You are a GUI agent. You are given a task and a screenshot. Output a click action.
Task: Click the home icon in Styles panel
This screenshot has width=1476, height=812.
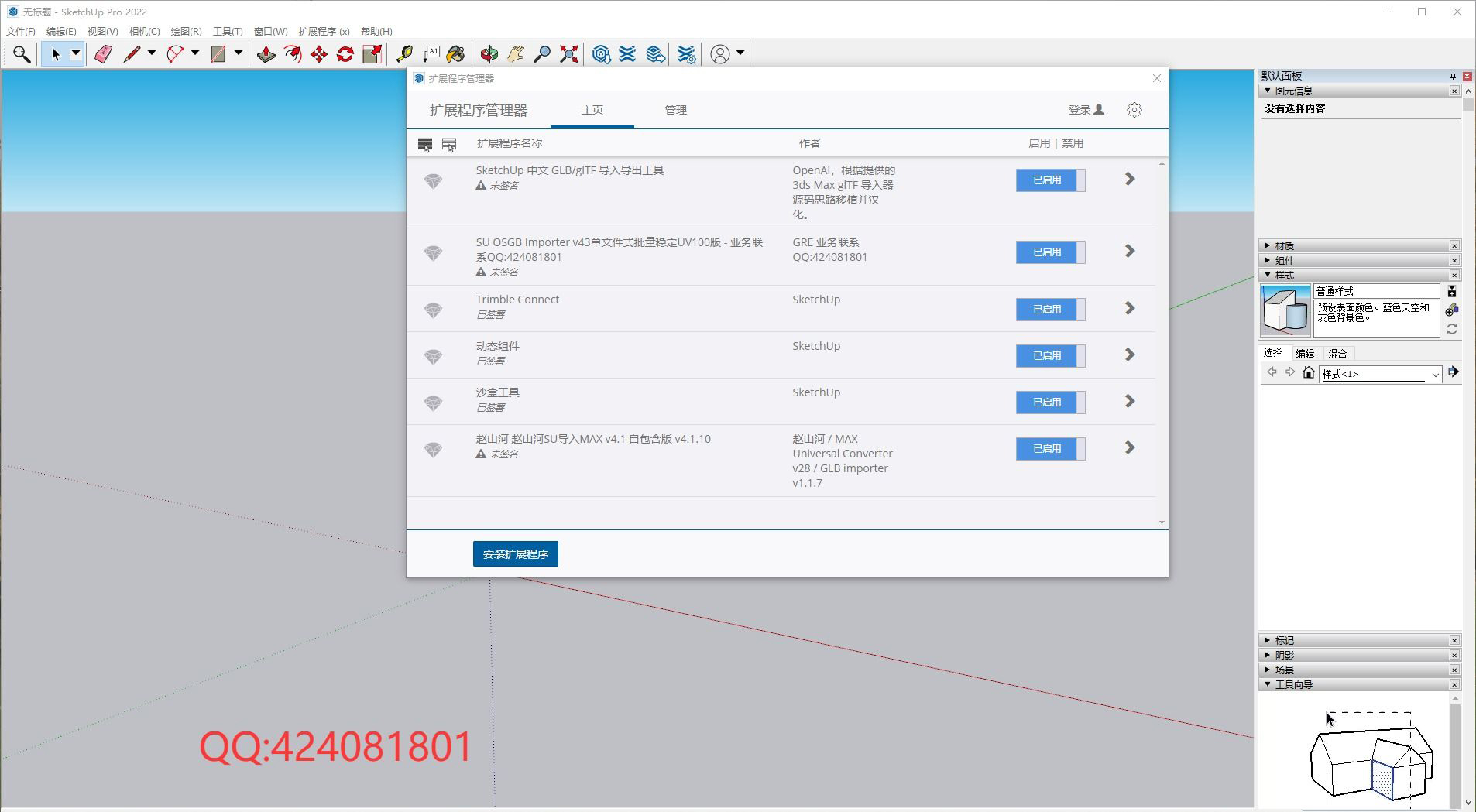point(1309,373)
